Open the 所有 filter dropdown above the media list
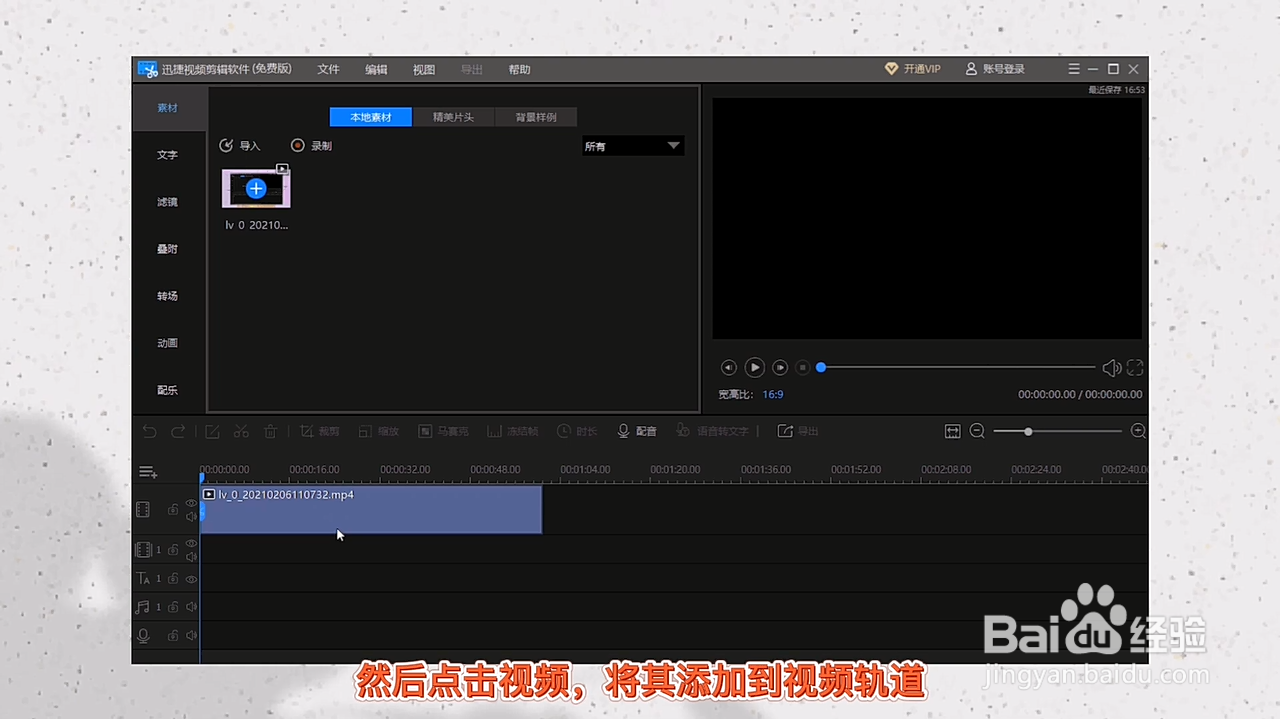The width and height of the screenshot is (1280, 719). 632,146
